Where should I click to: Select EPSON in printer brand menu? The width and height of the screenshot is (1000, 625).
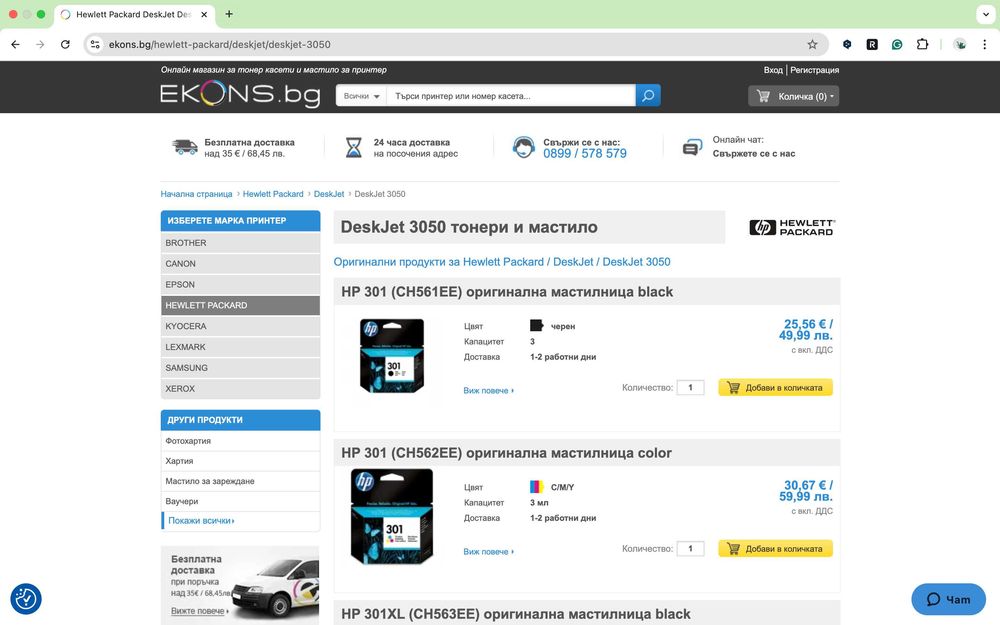[240, 284]
